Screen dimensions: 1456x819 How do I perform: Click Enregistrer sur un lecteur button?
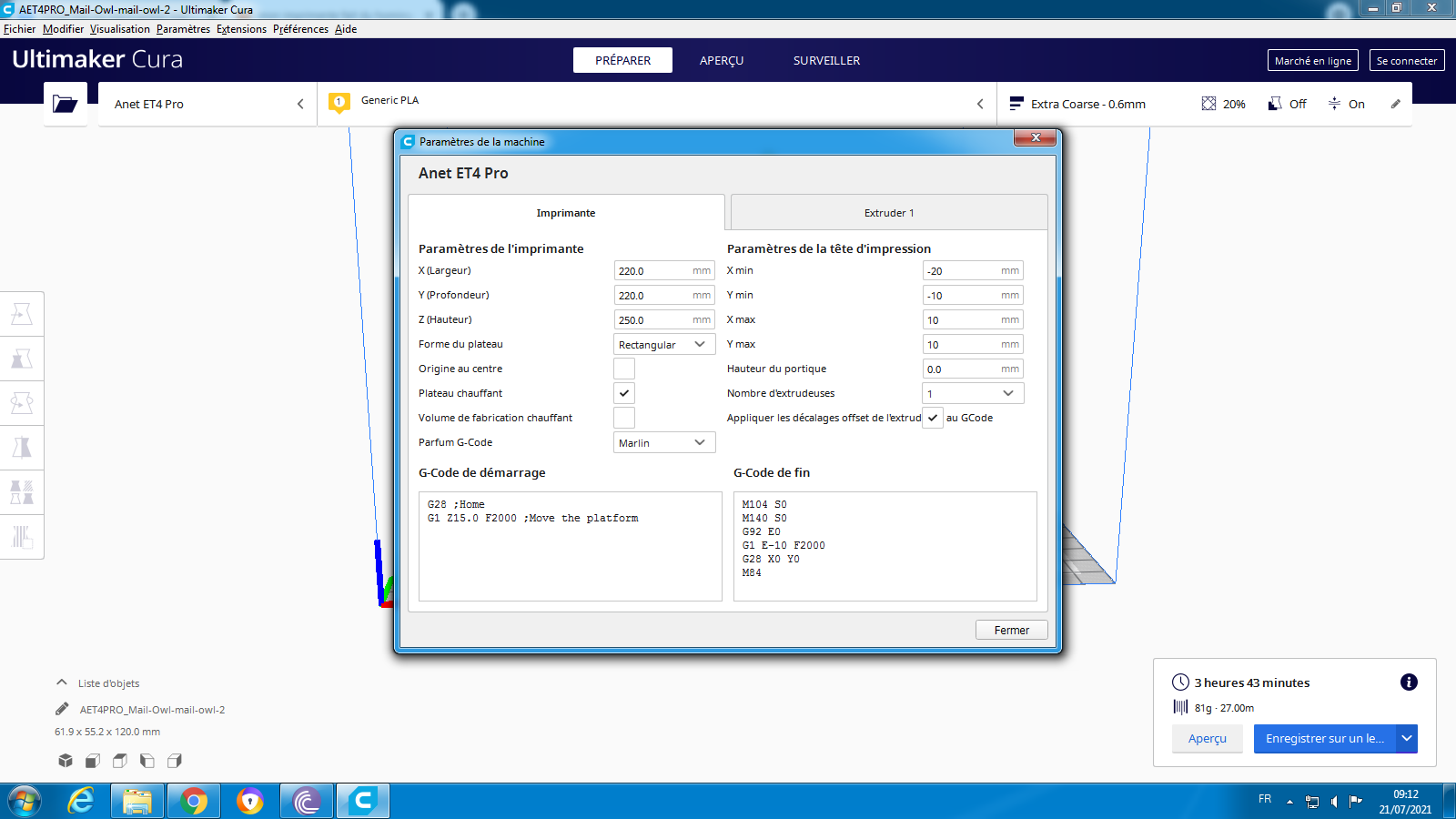click(1325, 739)
